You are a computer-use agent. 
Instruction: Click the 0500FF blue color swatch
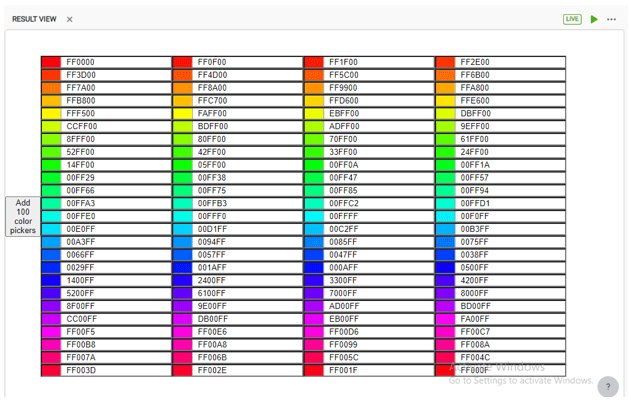coord(445,268)
